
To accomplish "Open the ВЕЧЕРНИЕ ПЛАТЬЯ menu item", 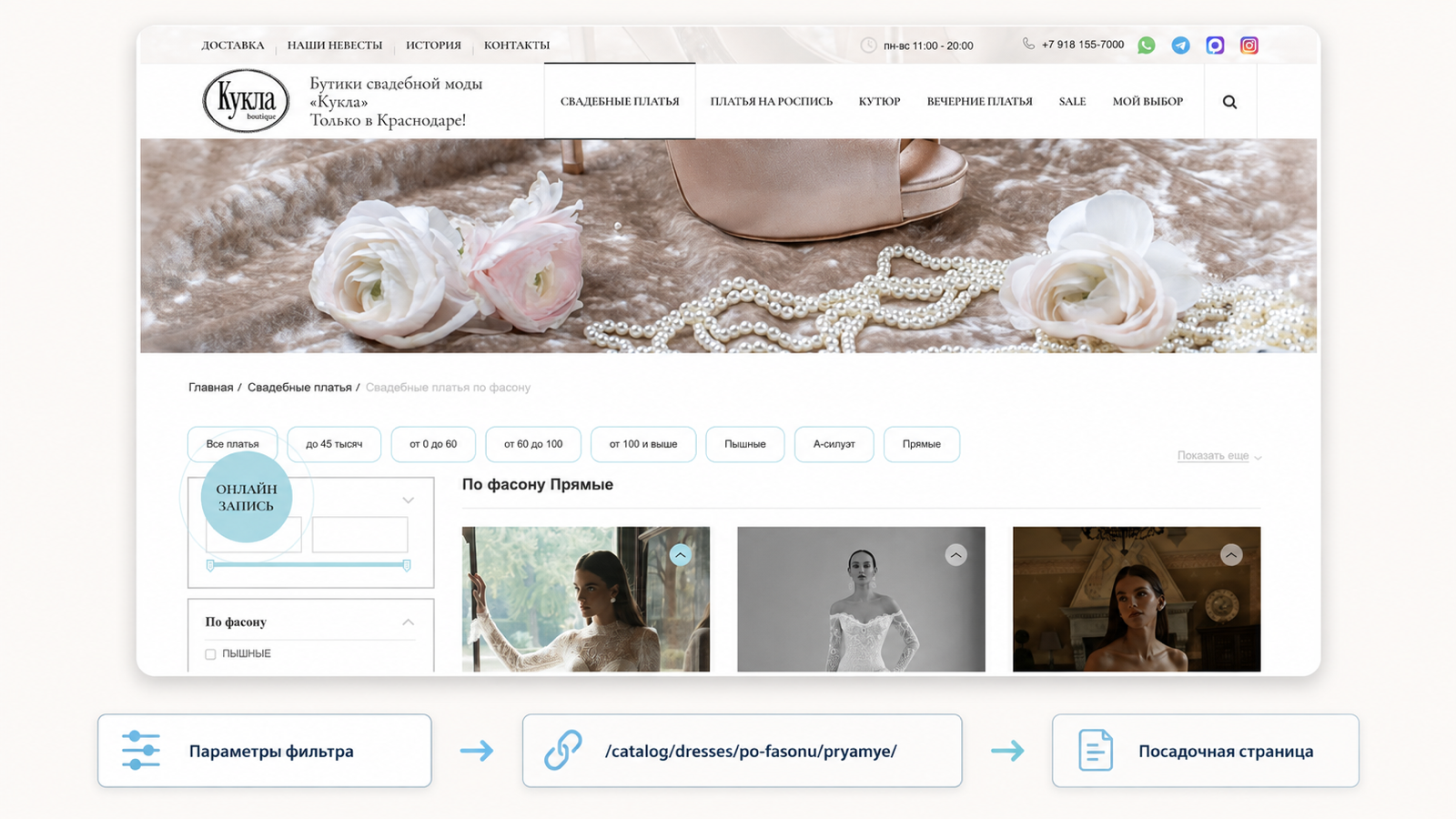I will (x=979, y=102).
